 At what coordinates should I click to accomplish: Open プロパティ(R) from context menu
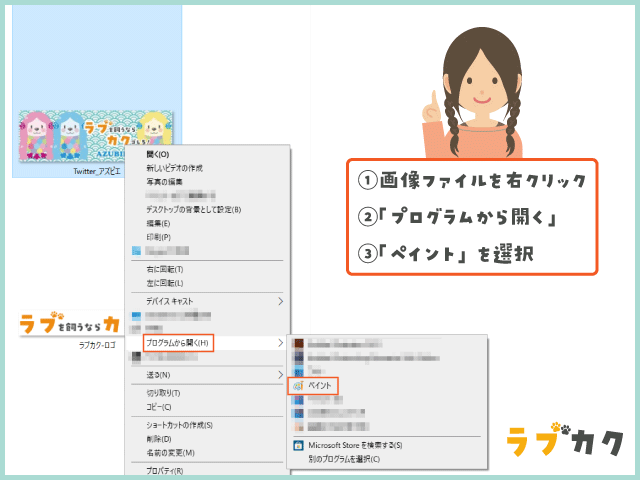coord(164,471)
